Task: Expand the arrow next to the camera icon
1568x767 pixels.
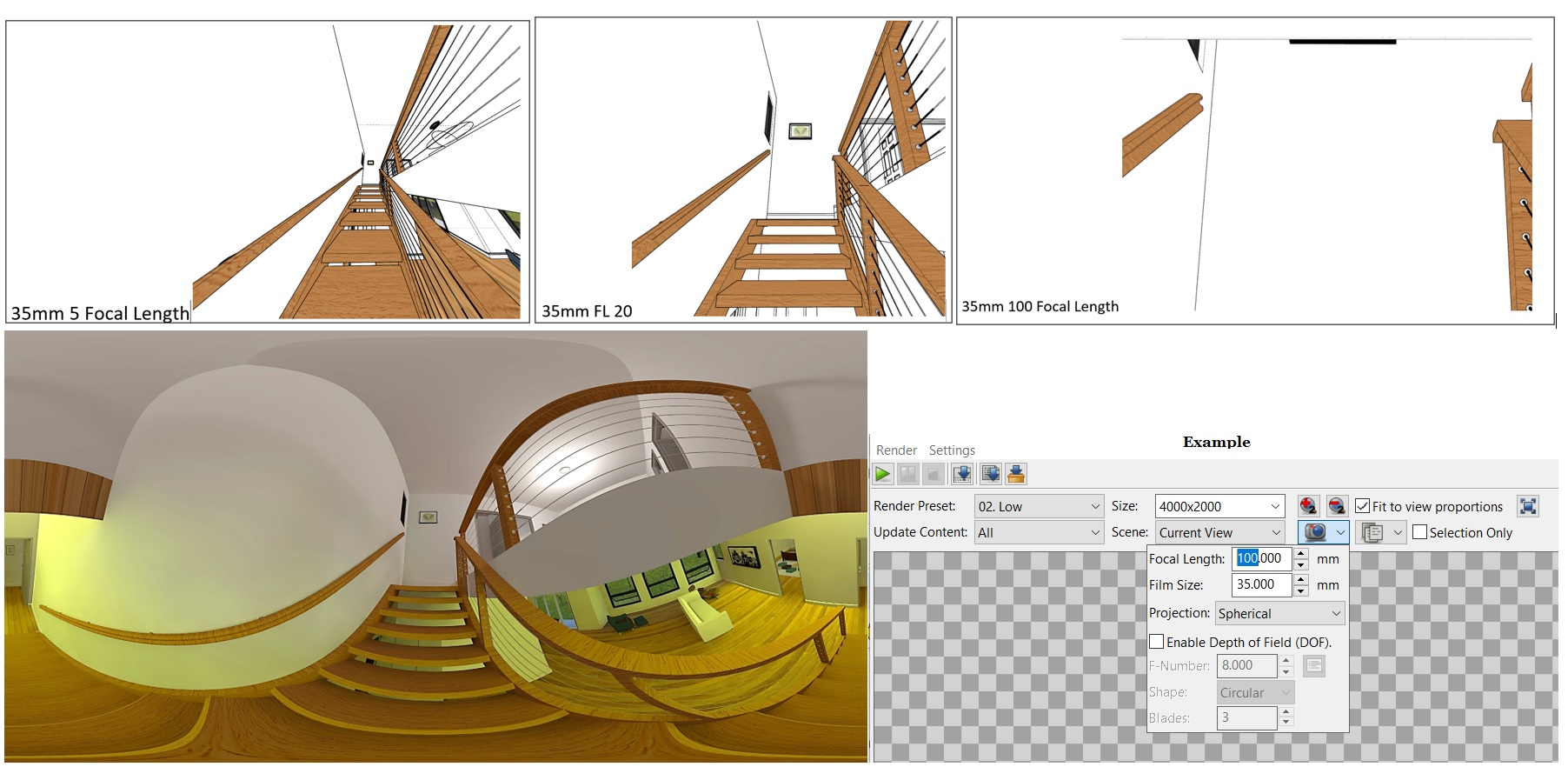Action: click(x=1339, y=532)
